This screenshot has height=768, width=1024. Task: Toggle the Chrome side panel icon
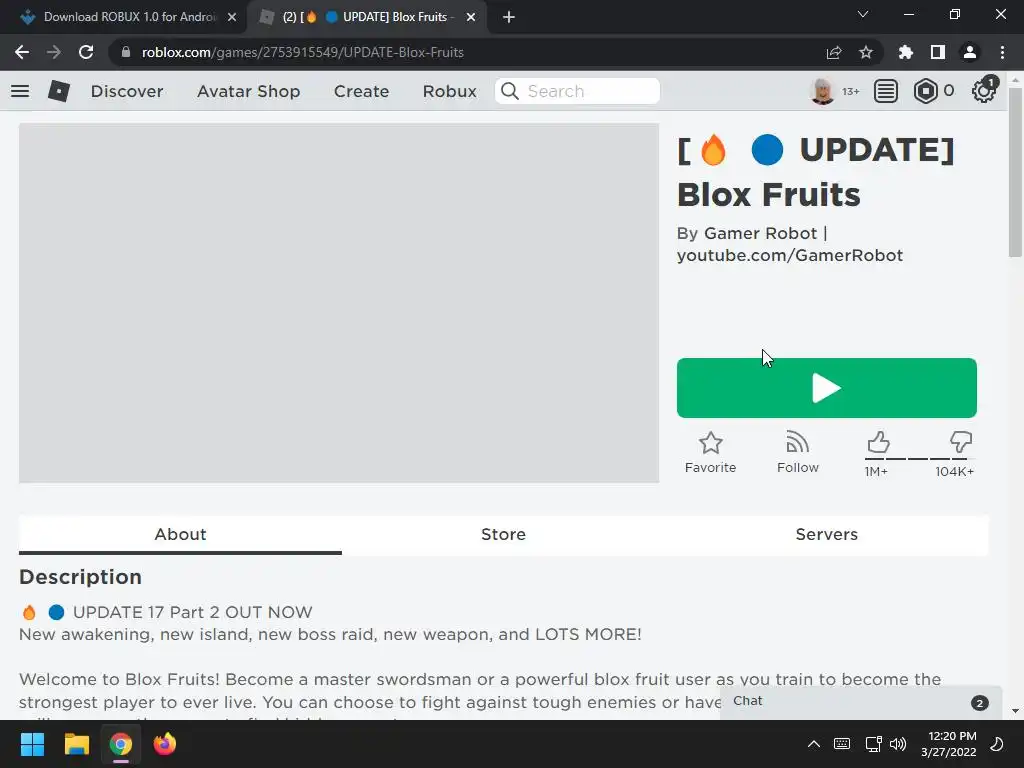tap(938, 52)
